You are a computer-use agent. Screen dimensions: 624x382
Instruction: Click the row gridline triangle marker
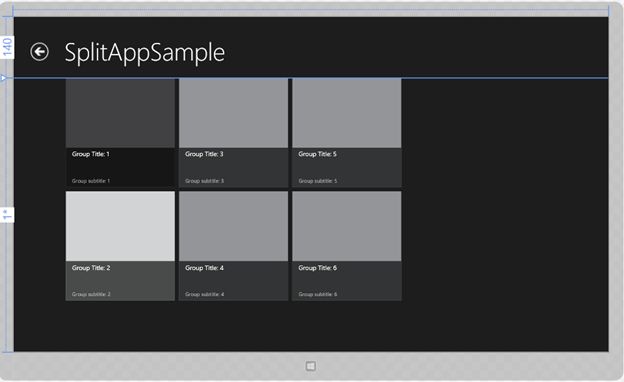[x=4, y=78]
